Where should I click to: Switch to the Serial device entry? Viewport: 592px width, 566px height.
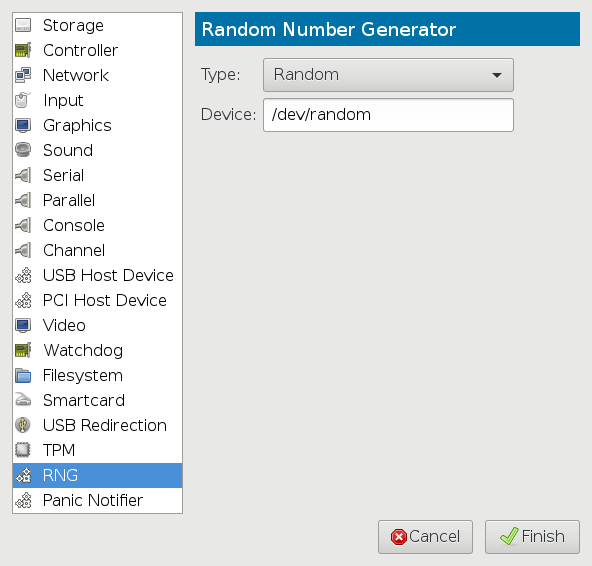pos(97,175)
